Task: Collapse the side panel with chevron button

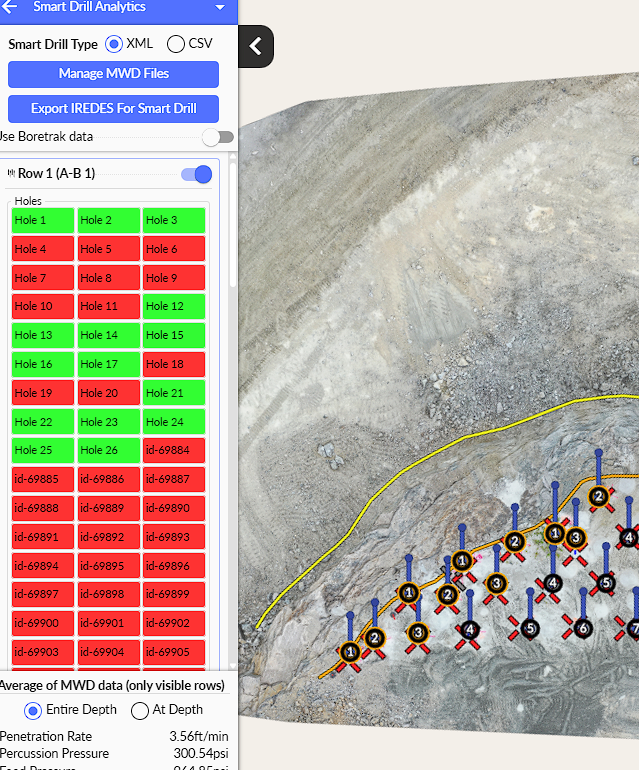Action: click(256, 47)
